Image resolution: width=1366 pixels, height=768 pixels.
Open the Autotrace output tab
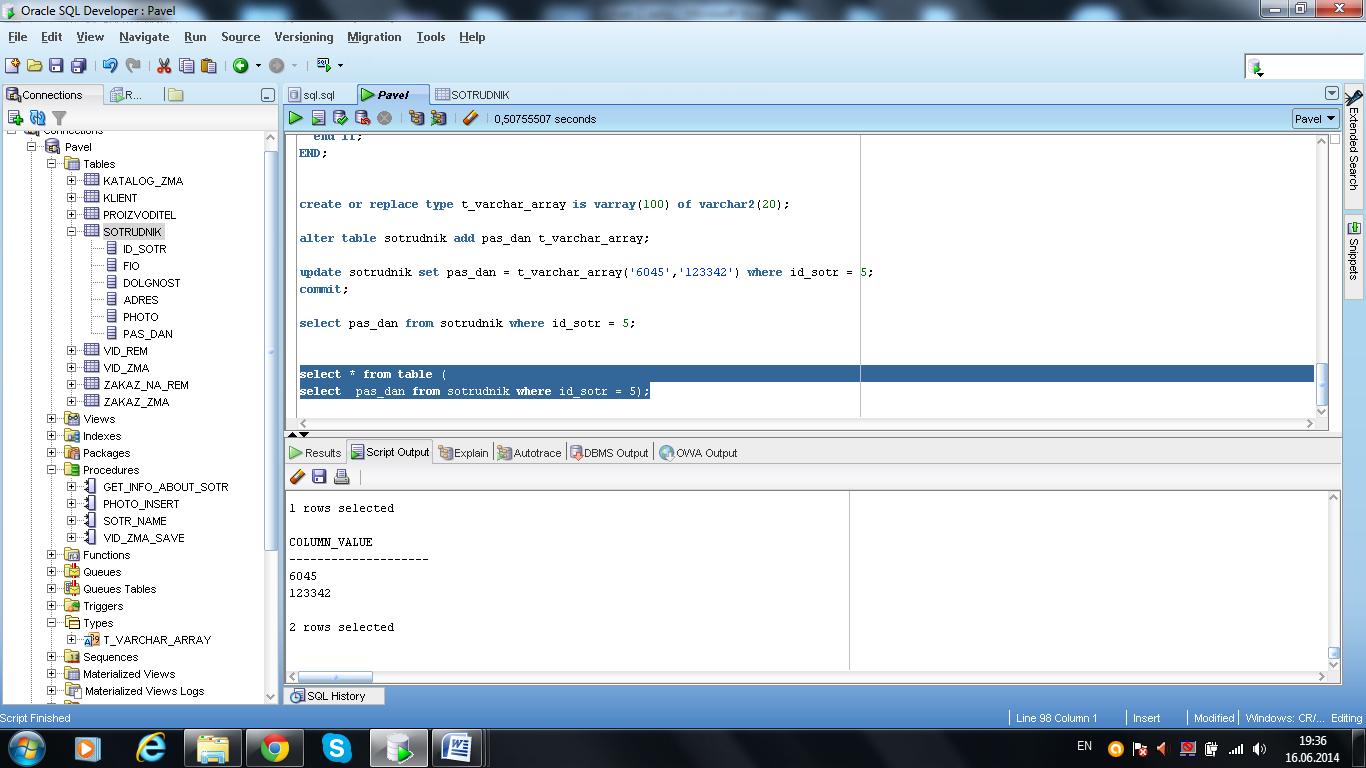click(530, 453)
